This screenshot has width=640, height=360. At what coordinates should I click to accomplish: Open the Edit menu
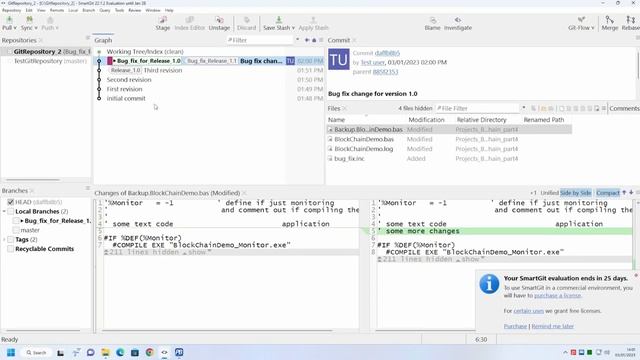pos(29,10)
